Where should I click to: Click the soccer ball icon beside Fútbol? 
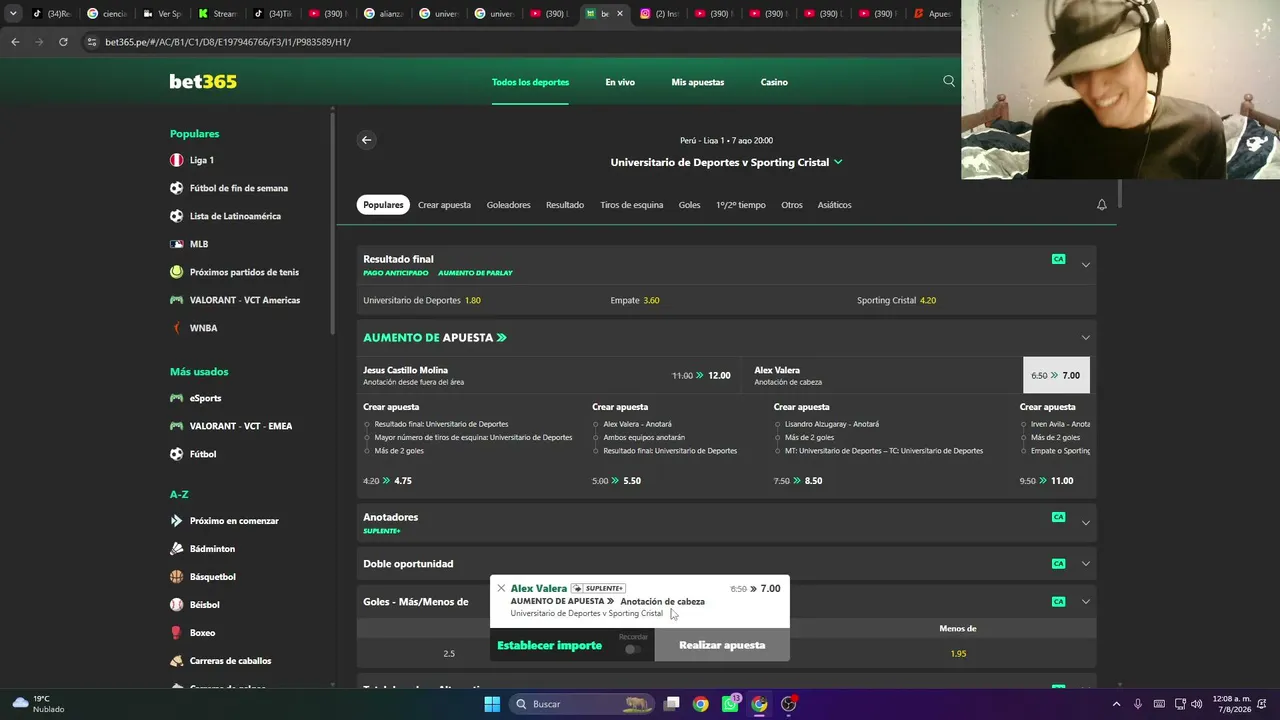click(x=176, y=454)
